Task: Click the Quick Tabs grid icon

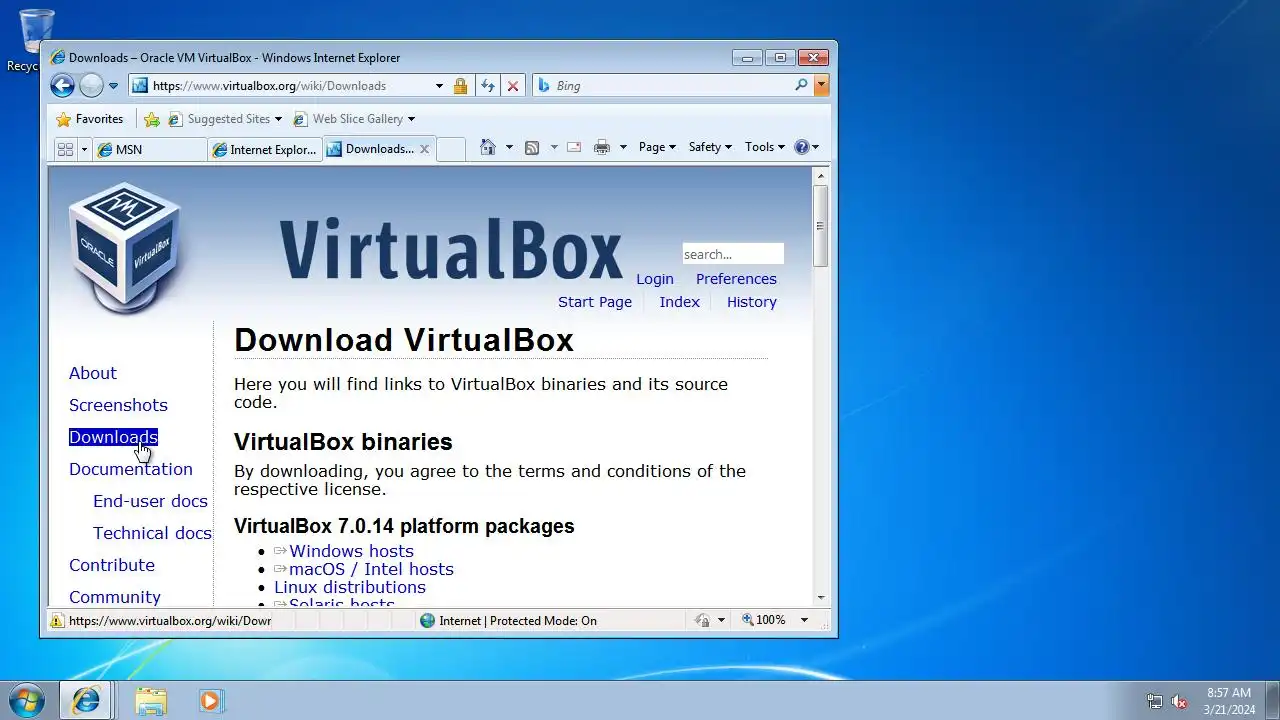Action: coord(65,149)
